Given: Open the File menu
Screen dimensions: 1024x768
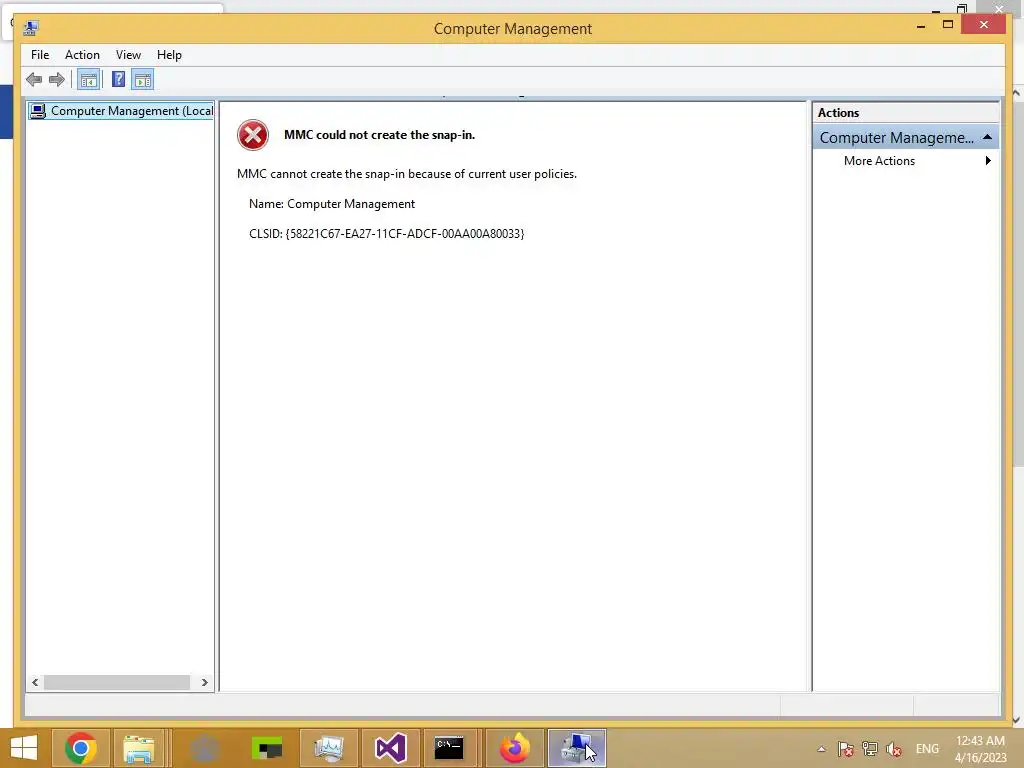Looking at the screenshot, I should pyautogui.click(x=40, y=55).
